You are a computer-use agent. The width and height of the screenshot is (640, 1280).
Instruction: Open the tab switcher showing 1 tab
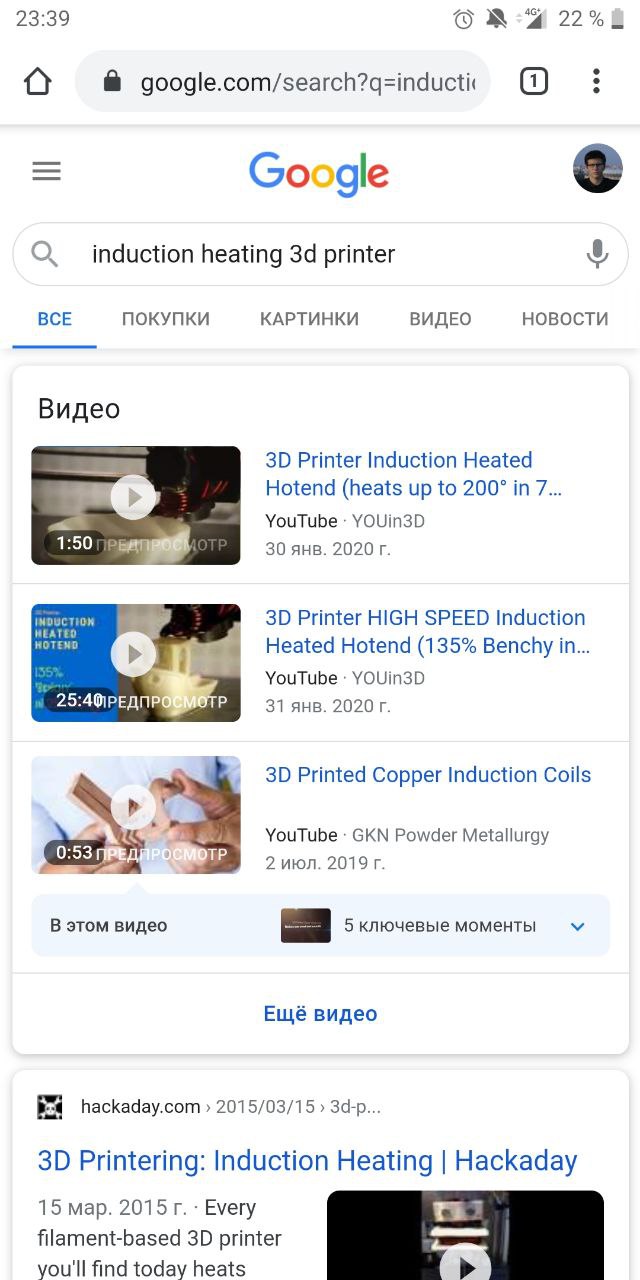tap(534, 81)
